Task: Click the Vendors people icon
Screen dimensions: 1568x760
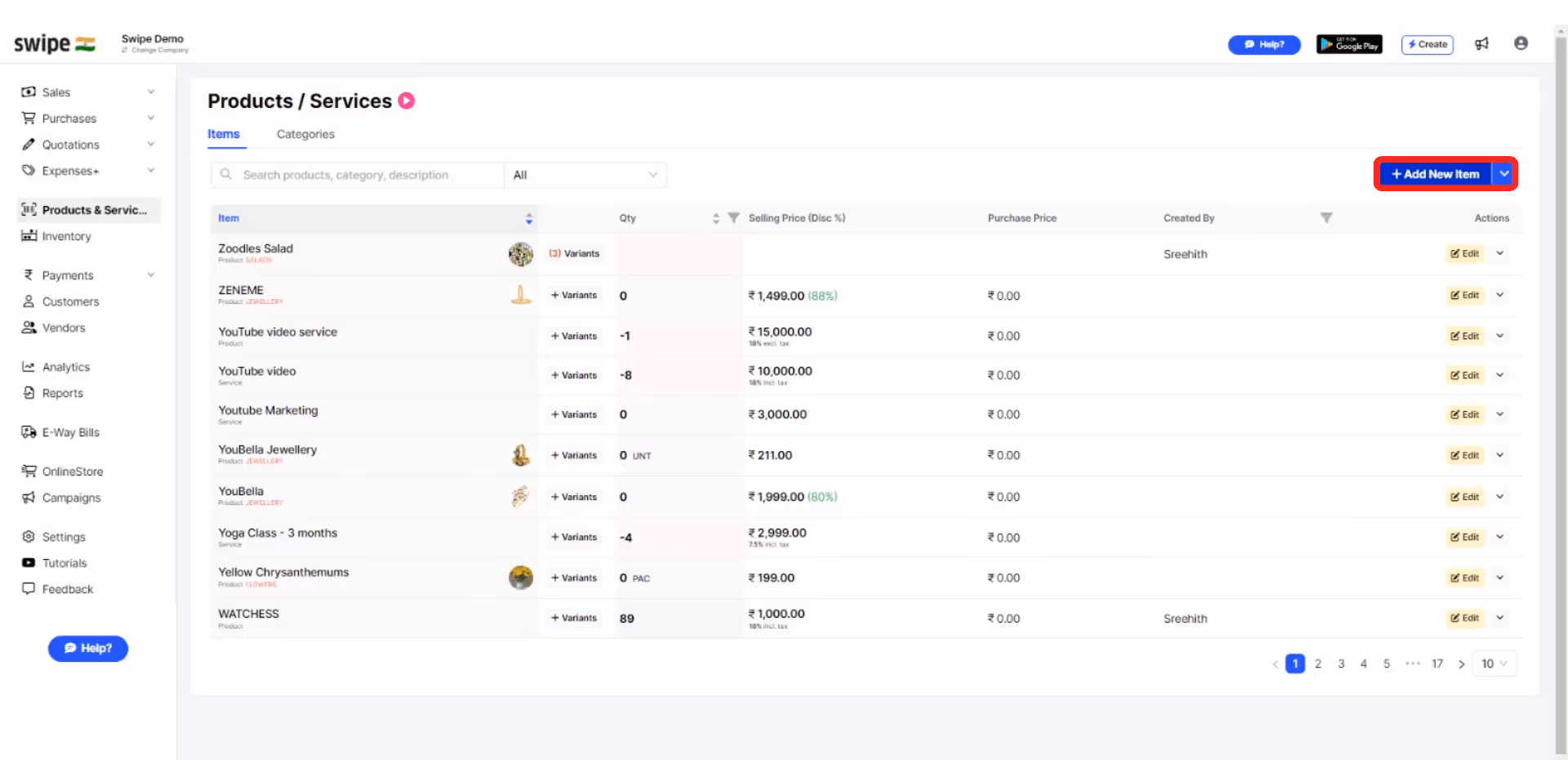Action: pyautogui.click(x=29, y=328)
